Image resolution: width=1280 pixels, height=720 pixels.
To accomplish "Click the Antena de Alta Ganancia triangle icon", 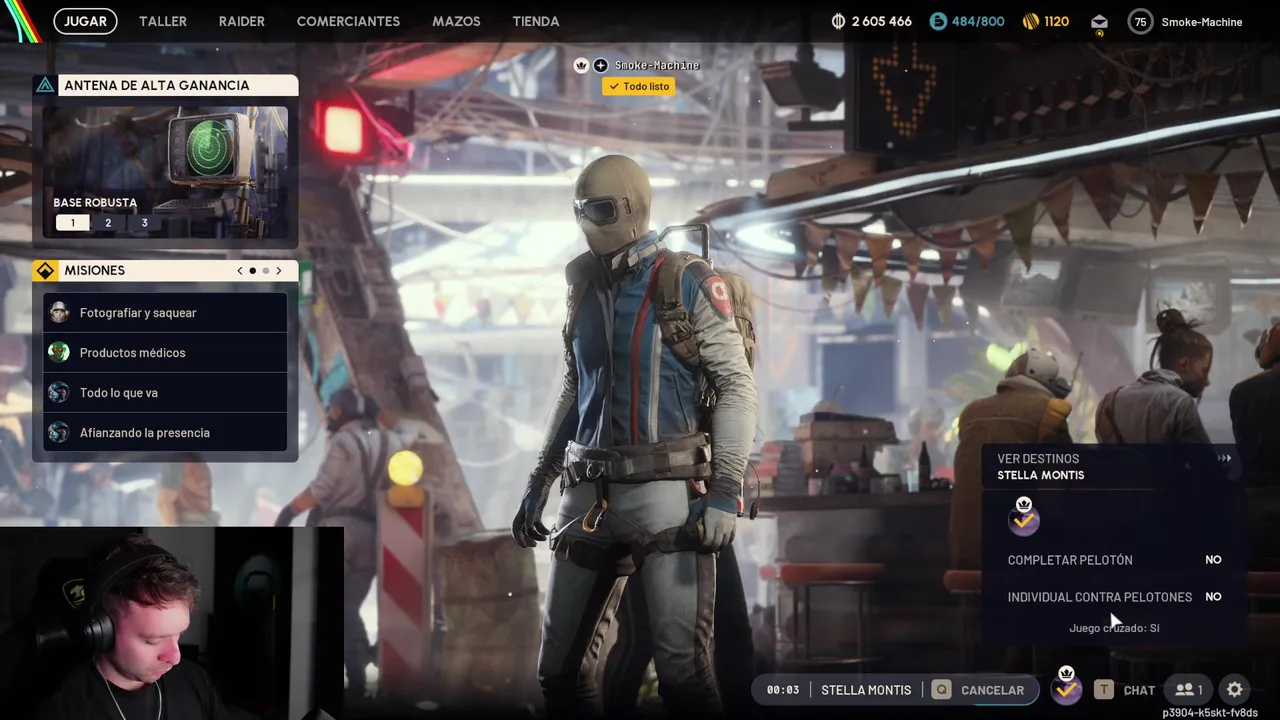I will pyautogui.click(x=45, y=85).
